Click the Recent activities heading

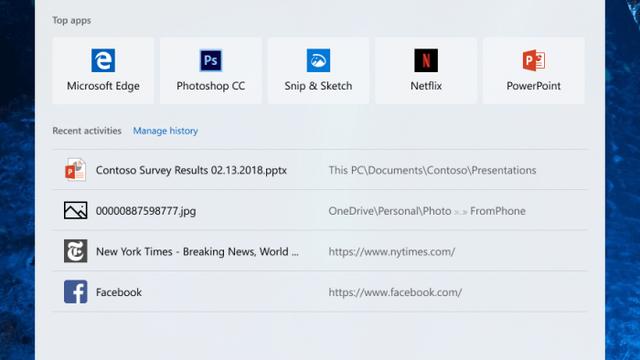[87, 131]
